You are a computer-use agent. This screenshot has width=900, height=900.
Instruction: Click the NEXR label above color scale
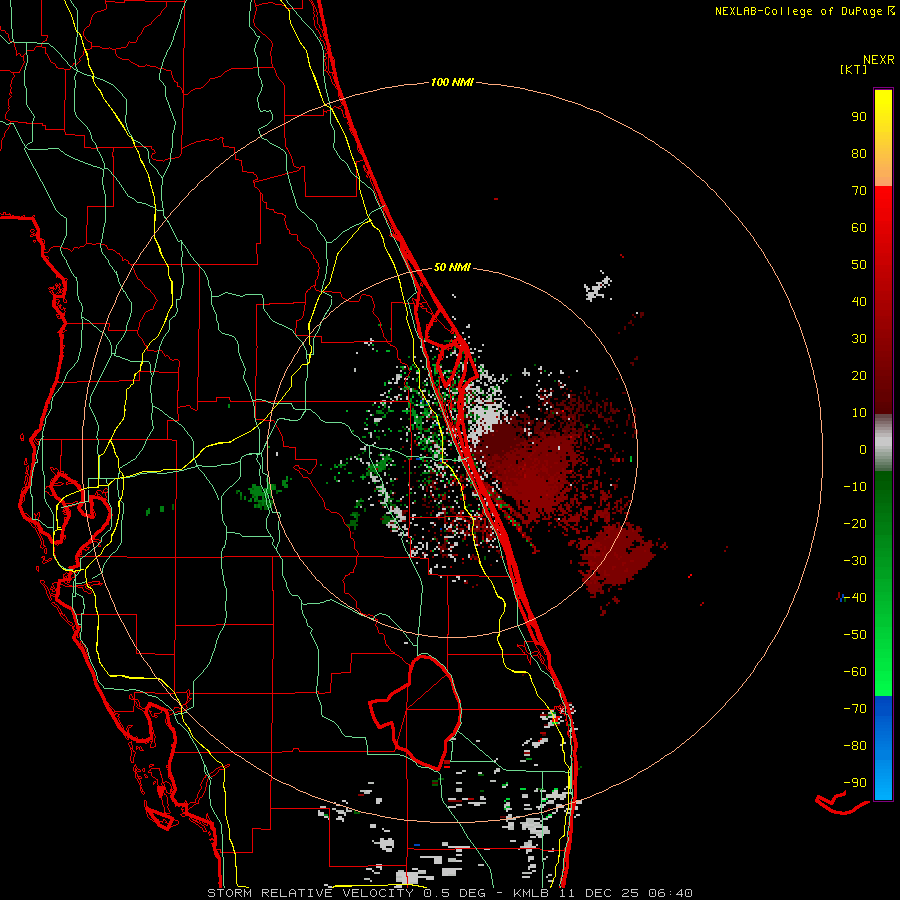point(879,60)
